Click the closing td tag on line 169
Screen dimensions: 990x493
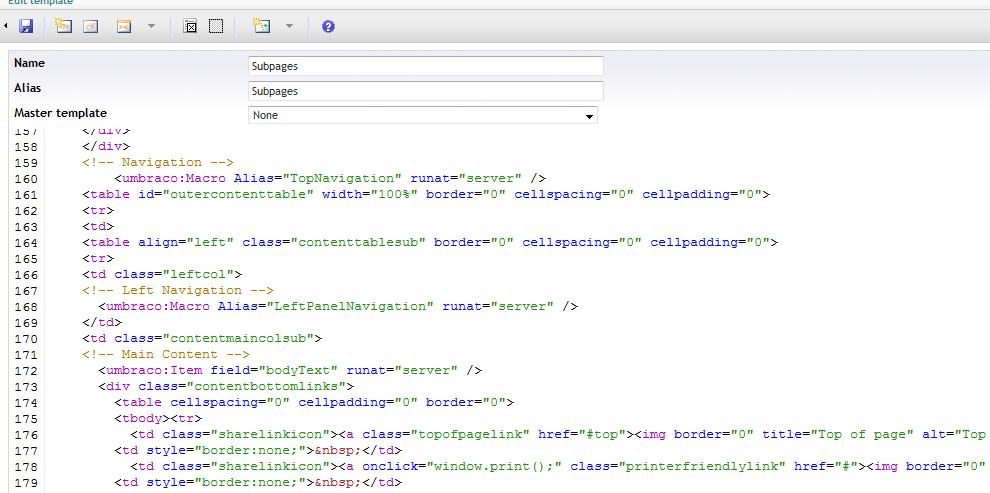coord(102,323)
